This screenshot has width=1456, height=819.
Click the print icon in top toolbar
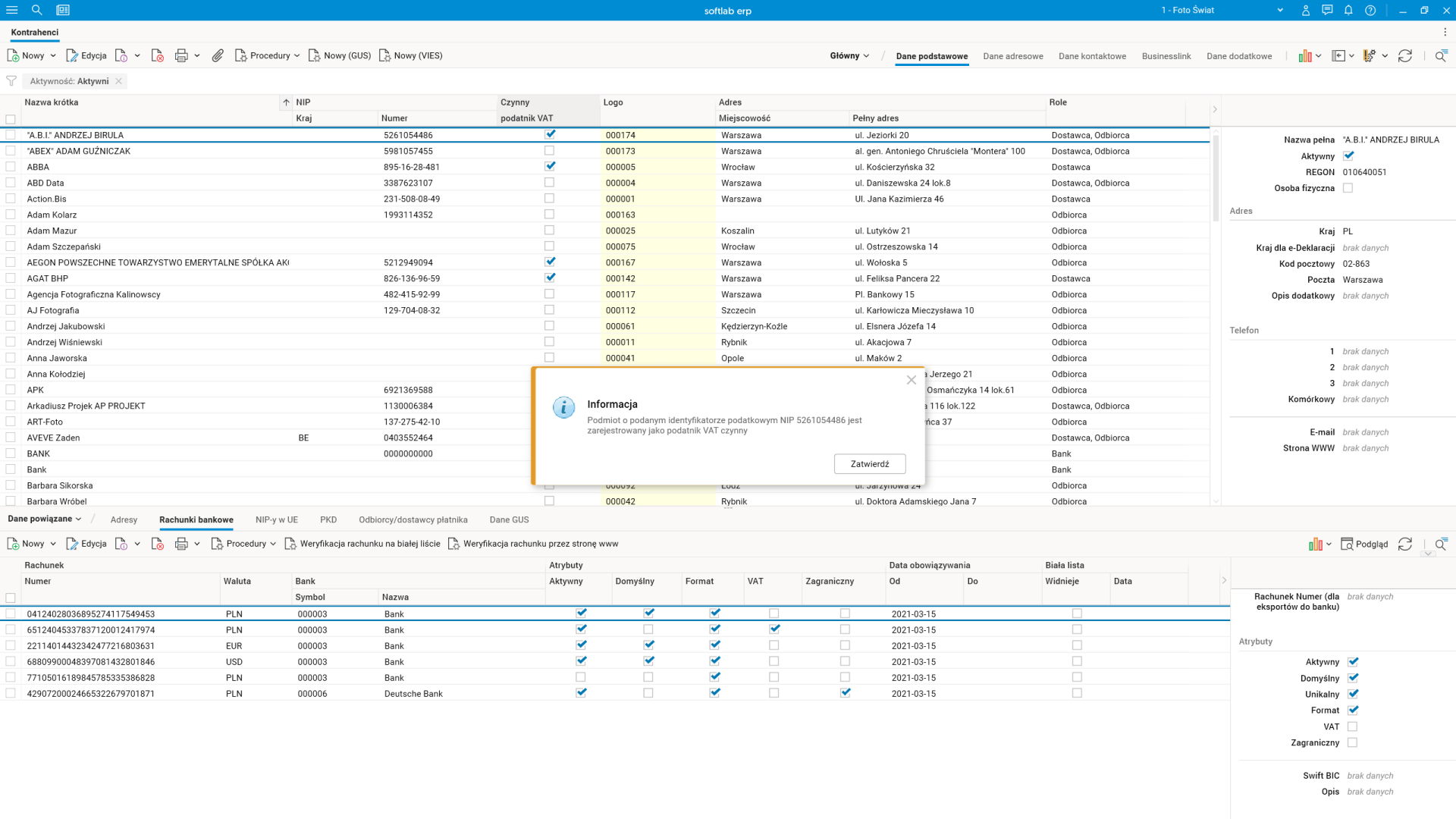click(181, 55)
